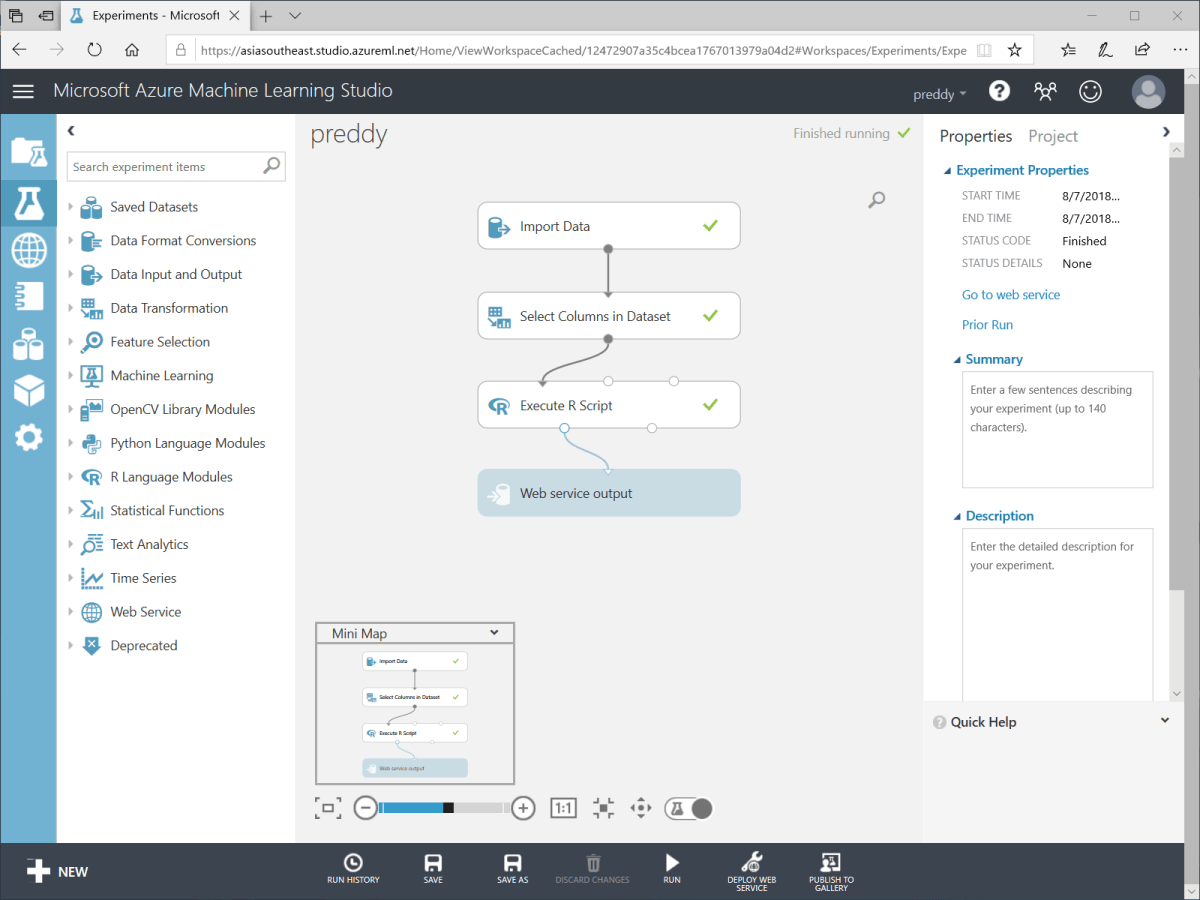
Task: Select the Import Data module
Action: point(609,226)
